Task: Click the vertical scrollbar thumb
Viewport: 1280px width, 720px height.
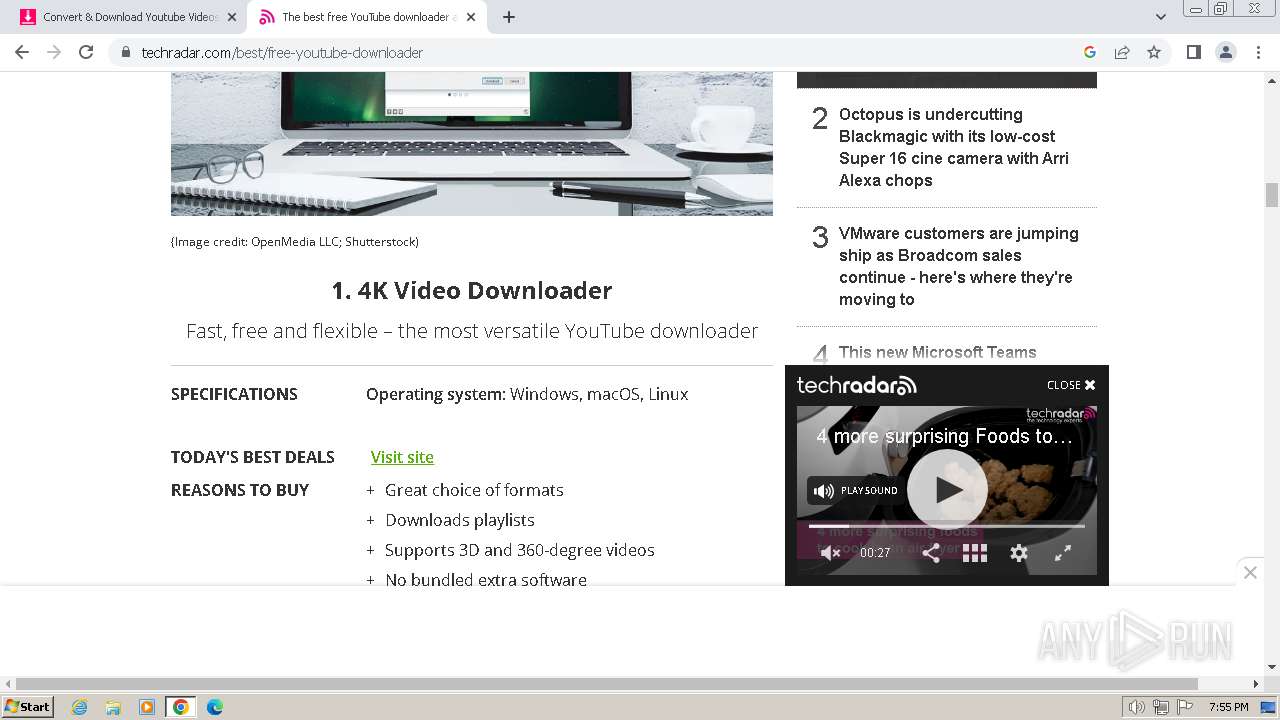Action: (1272, 195)
